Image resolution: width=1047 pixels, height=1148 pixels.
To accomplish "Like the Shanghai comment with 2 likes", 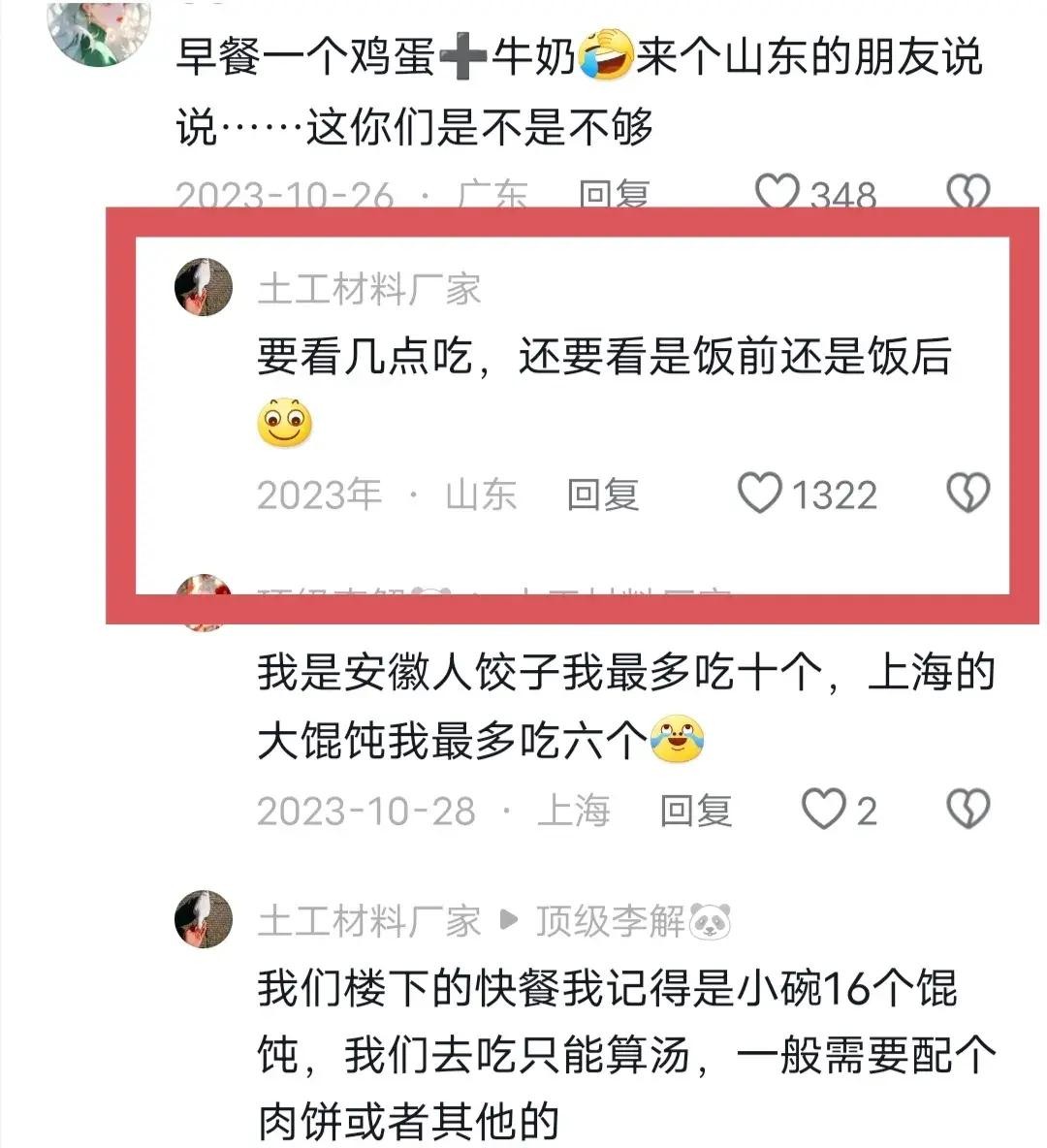I will point(823,809).
